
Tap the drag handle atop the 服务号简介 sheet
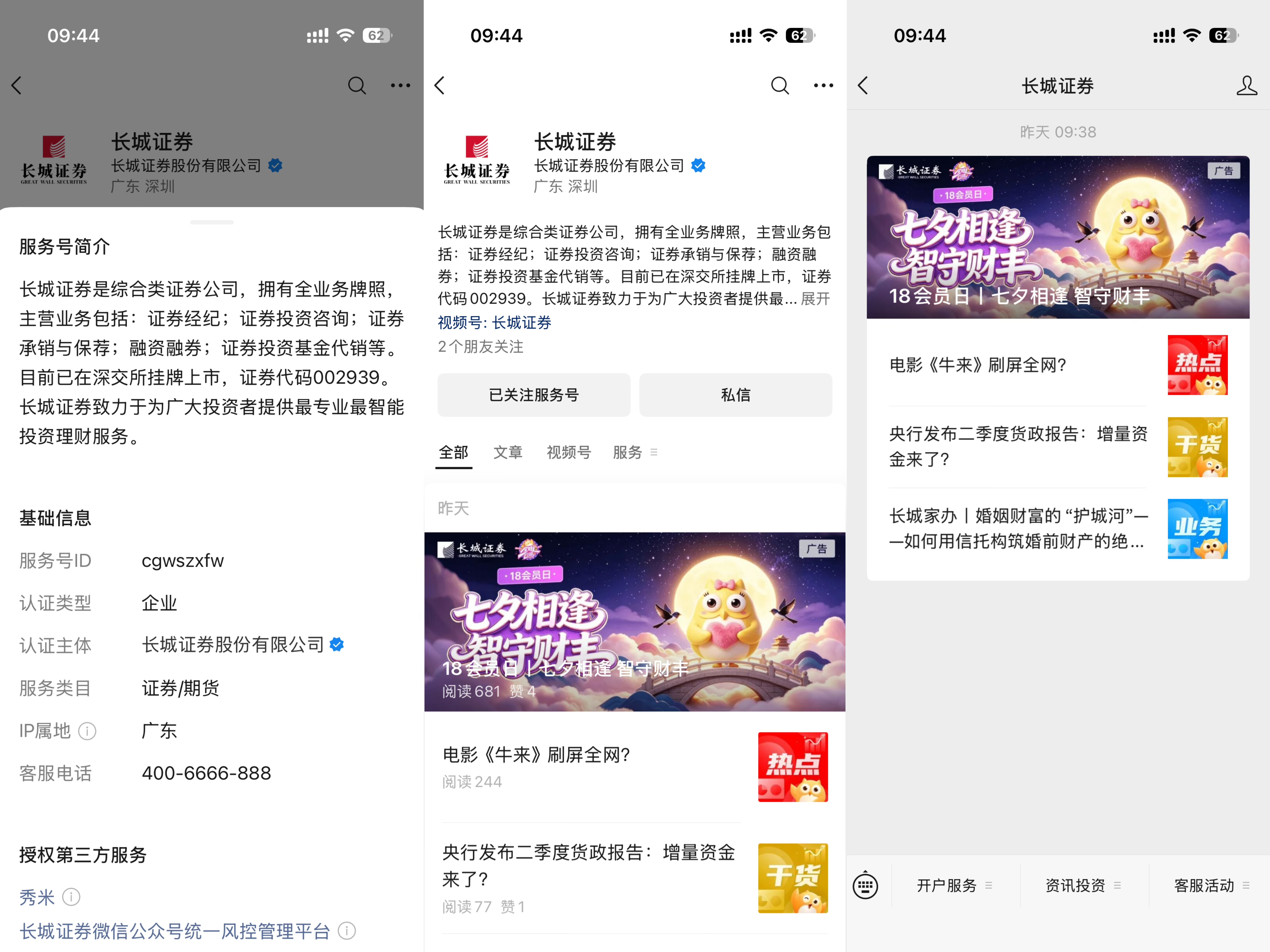point(212,222)
